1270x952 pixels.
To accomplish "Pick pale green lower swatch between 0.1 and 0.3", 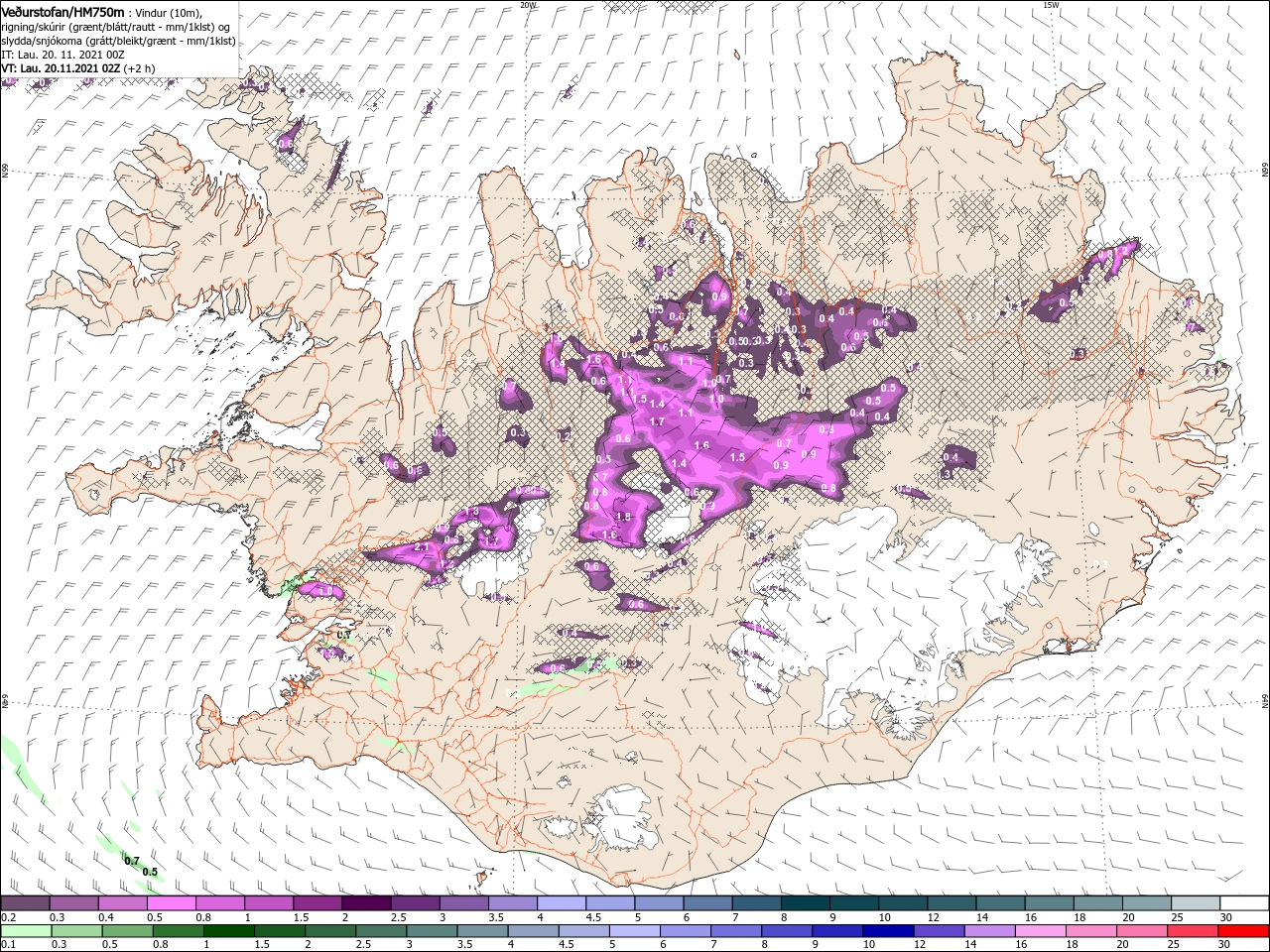I will tap(25, 931).
